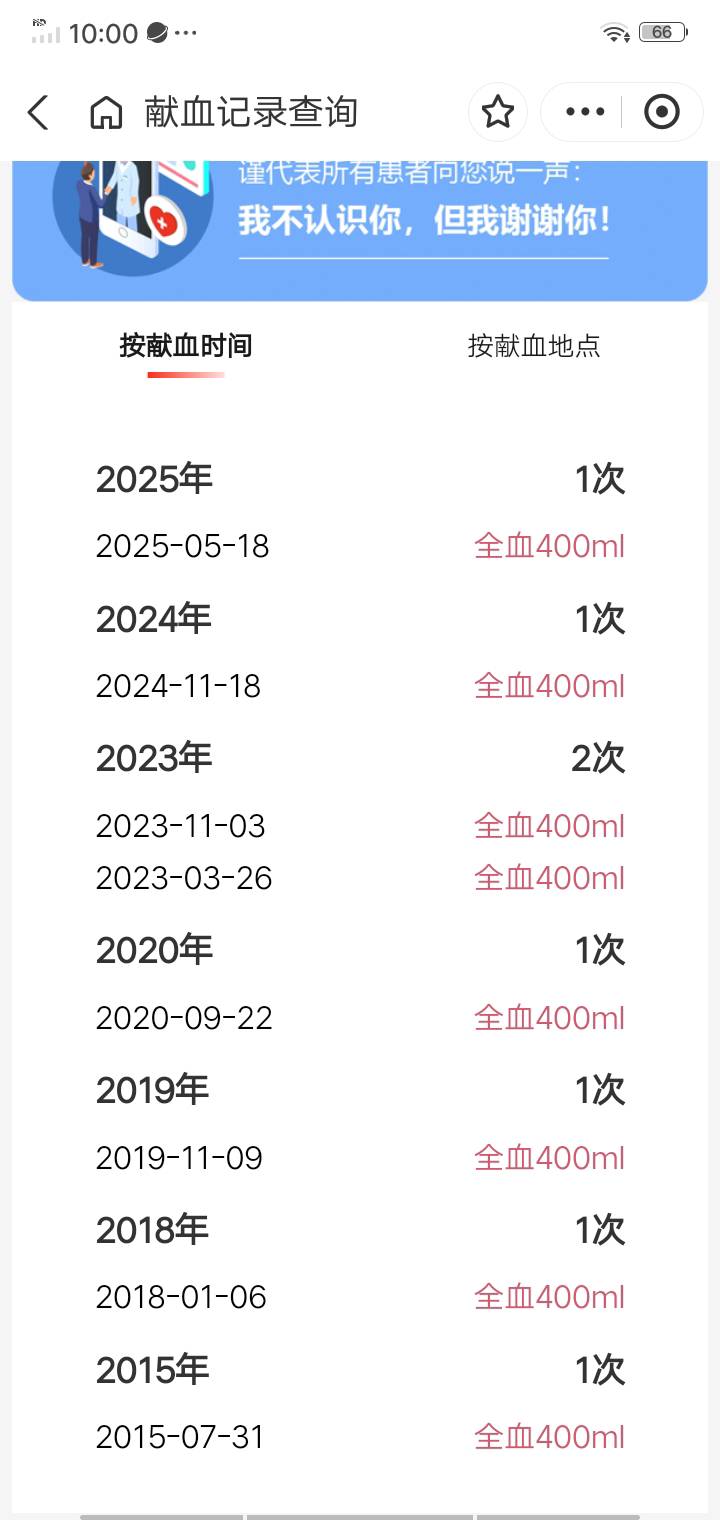Tap the 献血记录查询 page title
Screen dimensions: 720x1520
pos(251,112)
